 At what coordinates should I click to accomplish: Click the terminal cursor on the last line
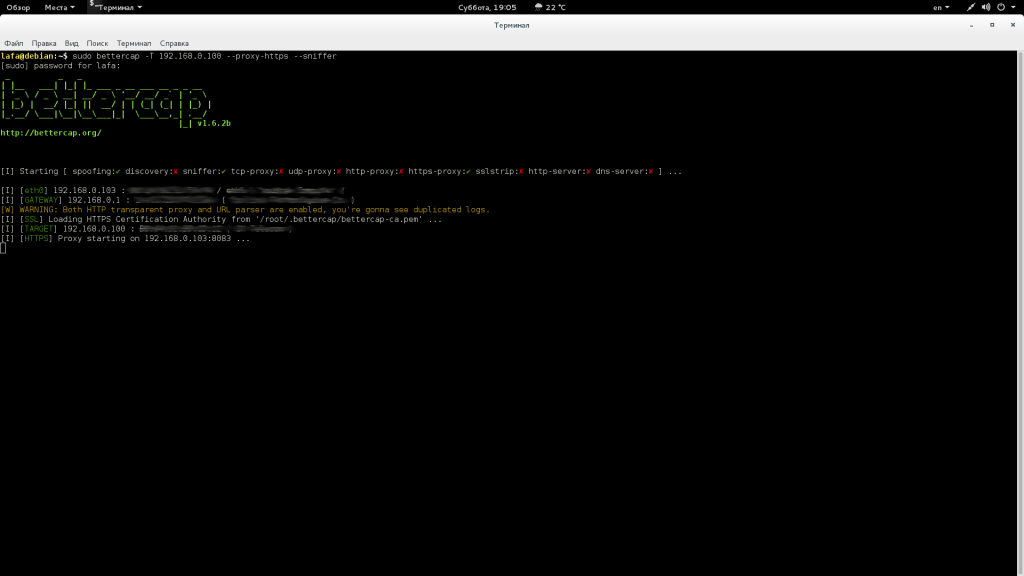[3, 248]
